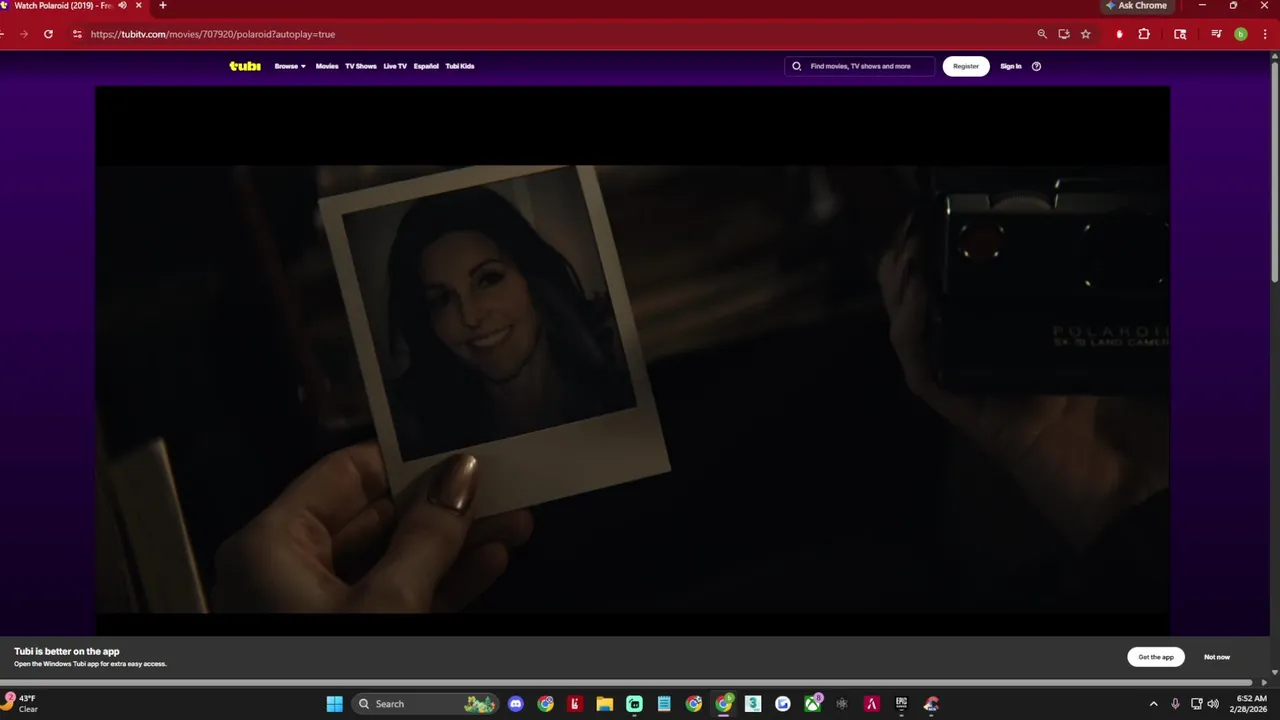This screenshot has width=1280, height=720.
Task: Click the Get the app button
Action: click(1156, 657)
